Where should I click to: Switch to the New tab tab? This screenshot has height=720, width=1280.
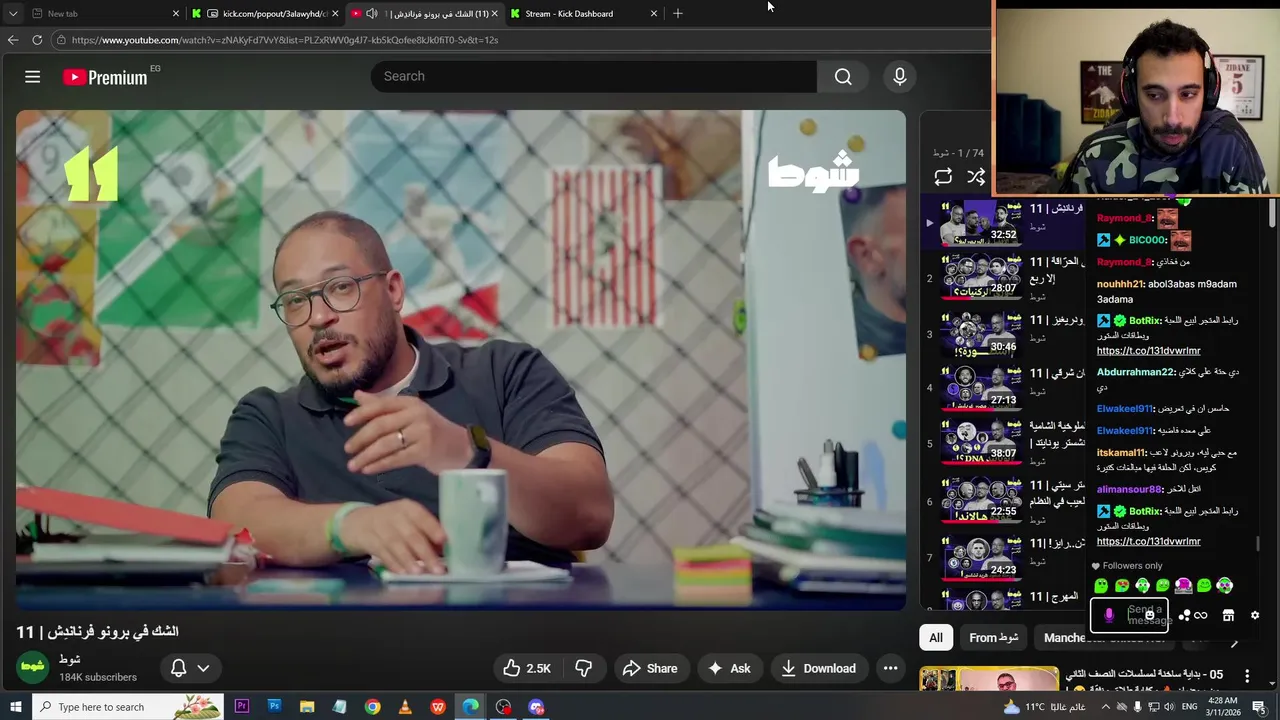click(104, 13)
